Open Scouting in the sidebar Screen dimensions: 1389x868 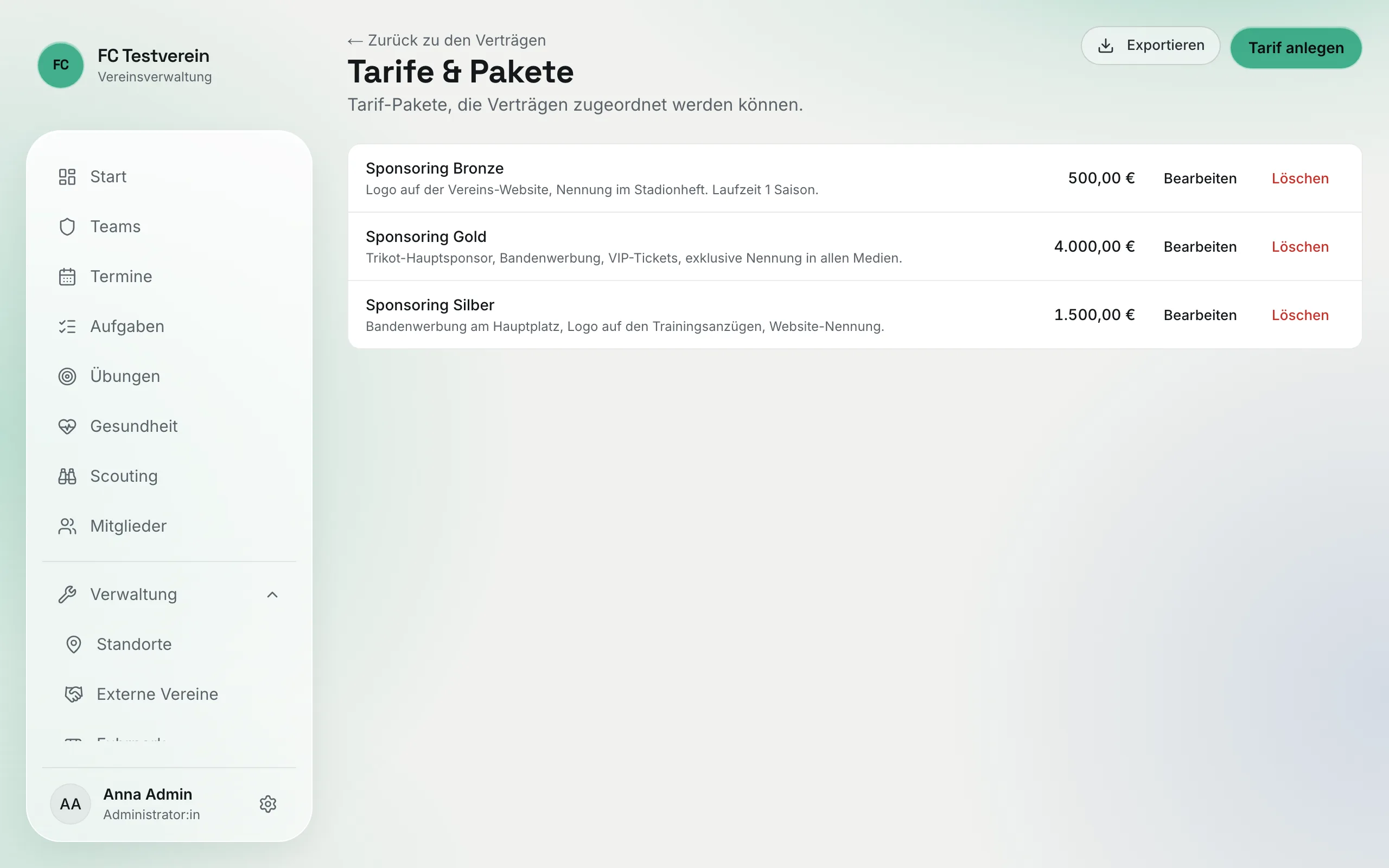(169, 476)
